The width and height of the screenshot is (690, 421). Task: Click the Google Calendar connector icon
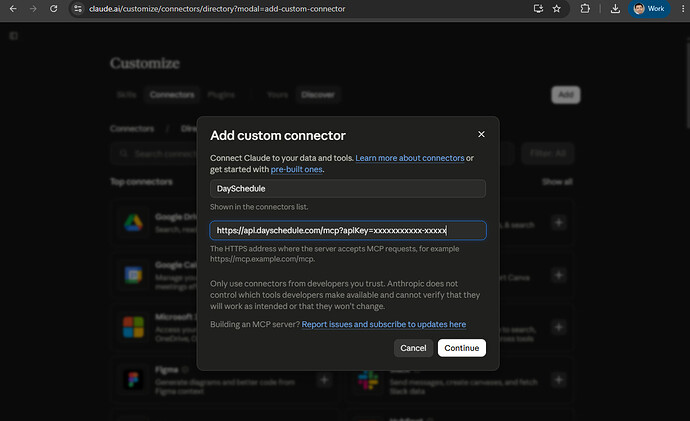click(133, 275)
